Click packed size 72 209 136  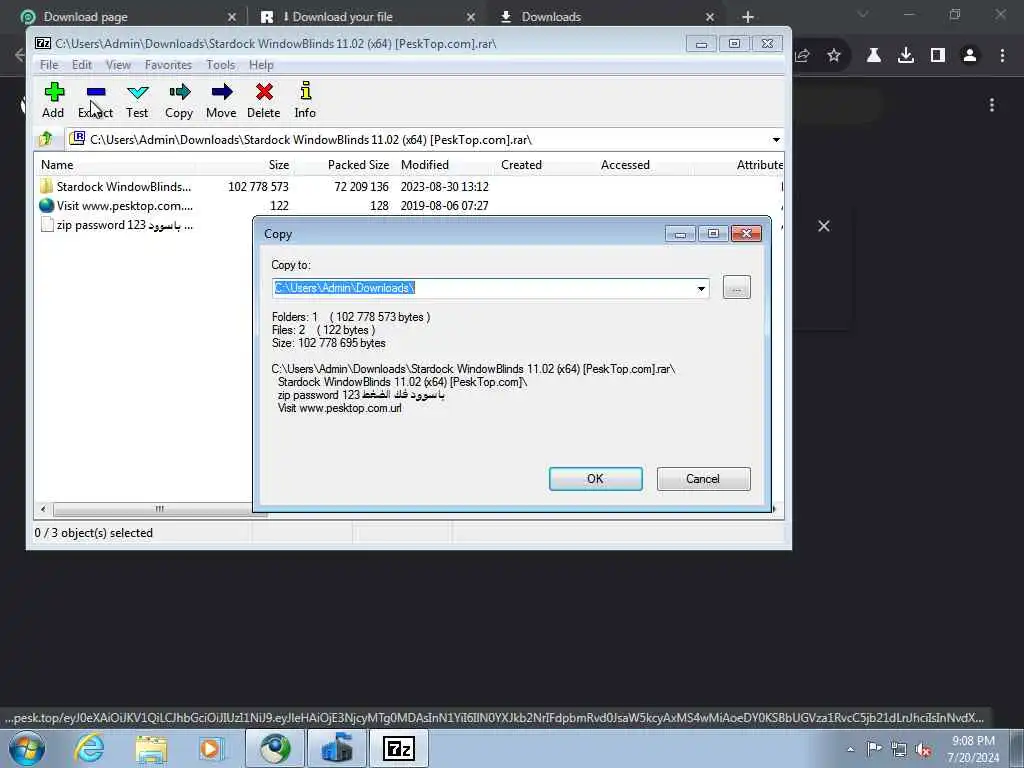361,187
